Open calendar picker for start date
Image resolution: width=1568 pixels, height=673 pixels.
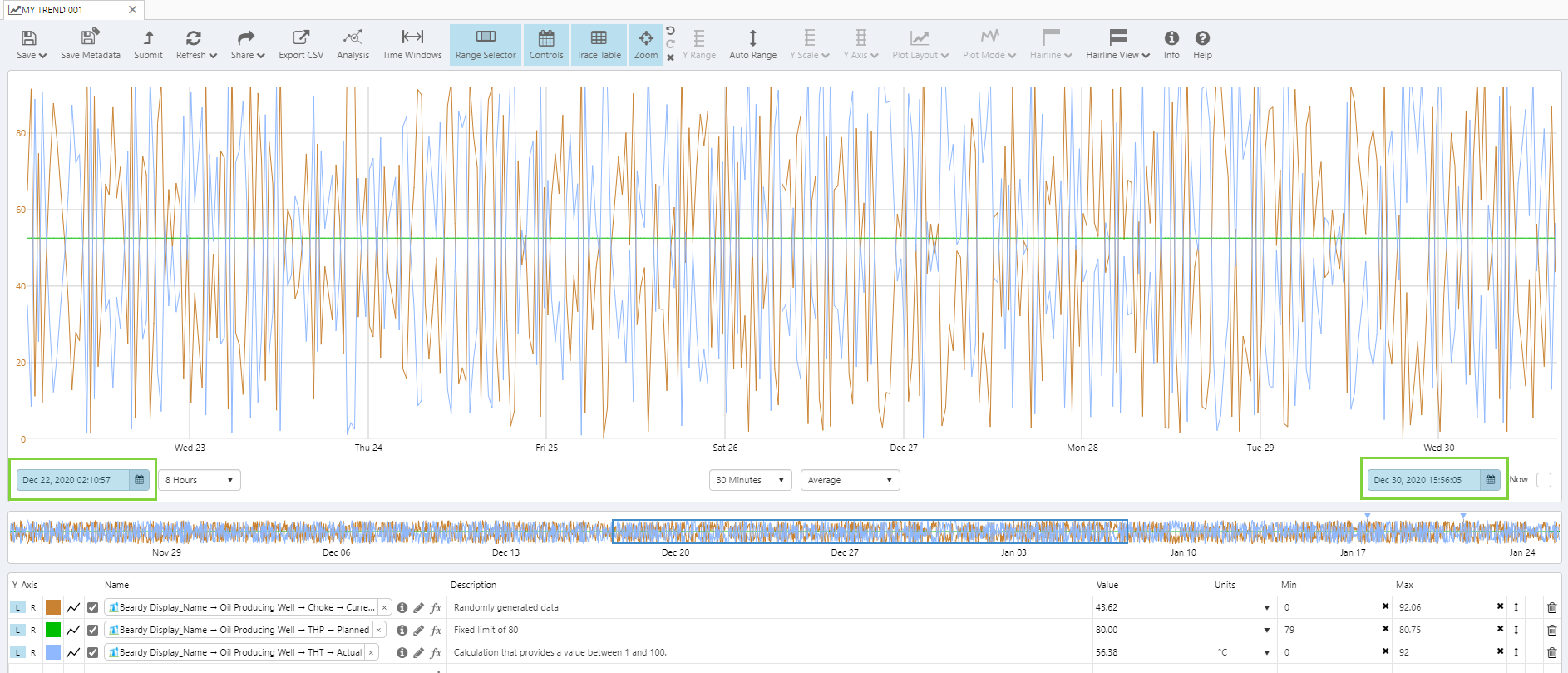click(140, 480)
